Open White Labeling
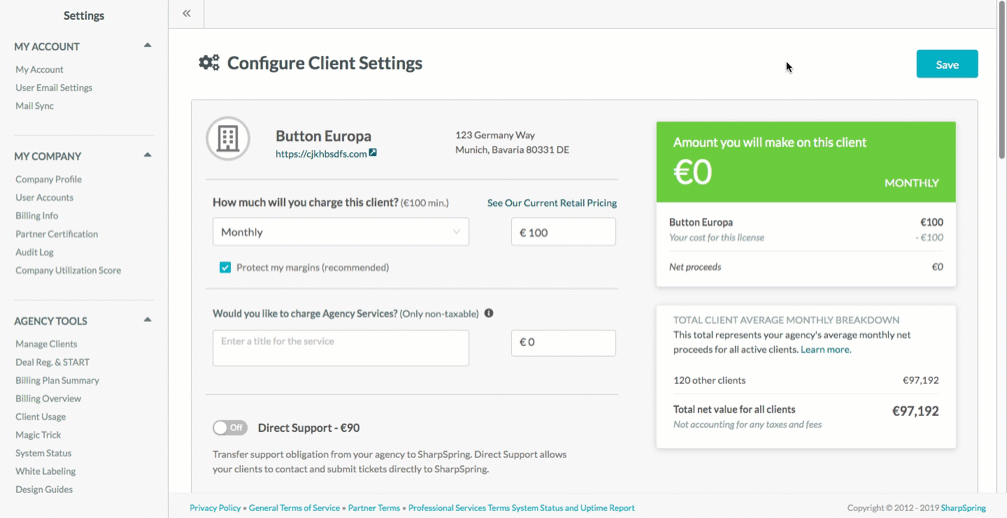This screenshot has height=518, width=1007. coord(46,471)
